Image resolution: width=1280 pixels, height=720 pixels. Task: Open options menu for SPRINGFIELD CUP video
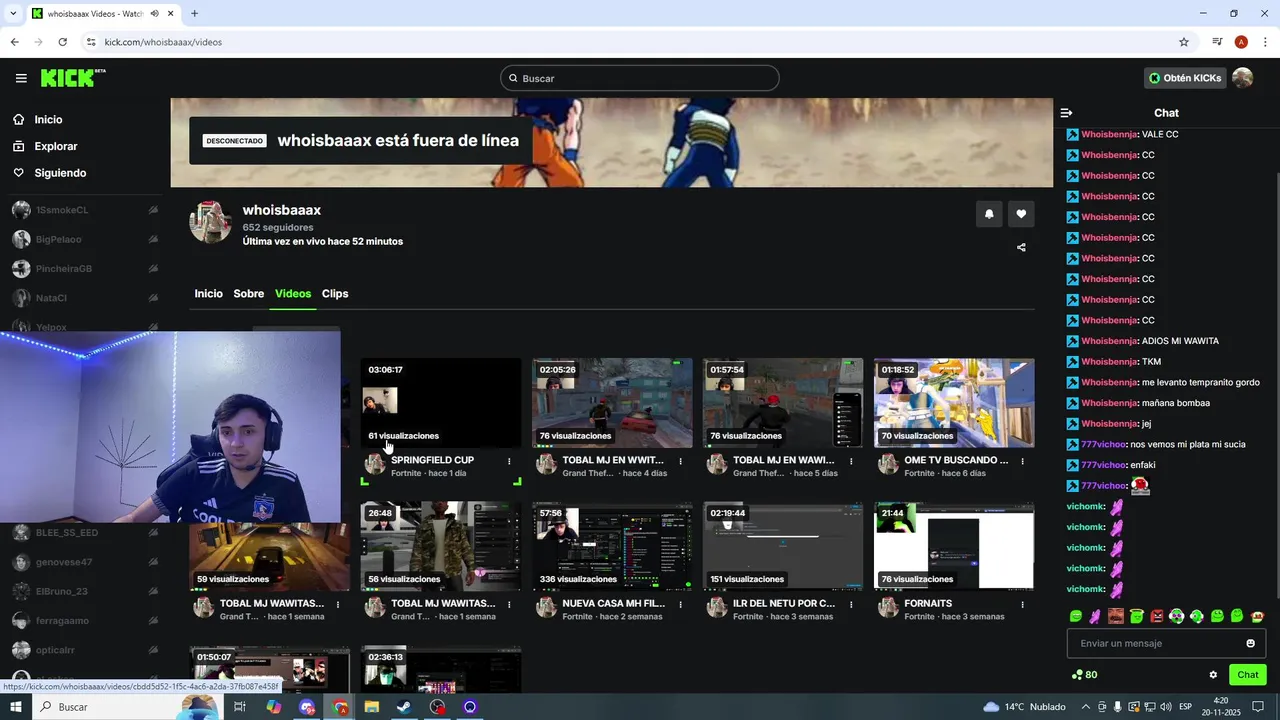click(x=509, y=461)
